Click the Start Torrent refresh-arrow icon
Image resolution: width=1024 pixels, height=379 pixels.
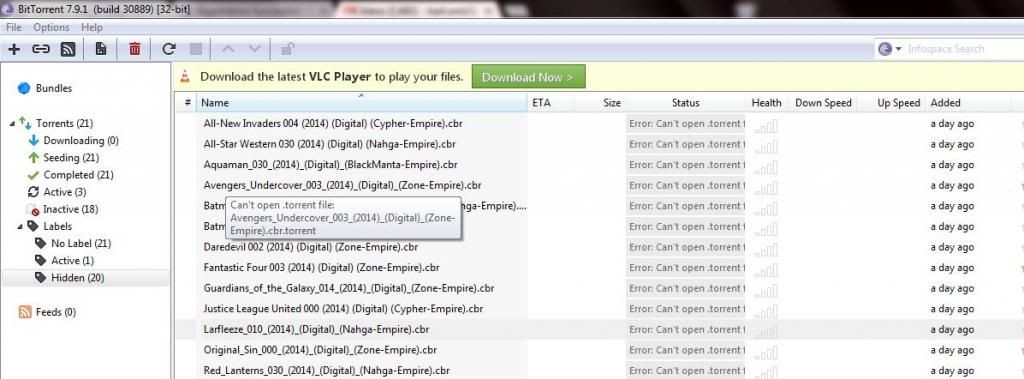(x=168, y=49)
